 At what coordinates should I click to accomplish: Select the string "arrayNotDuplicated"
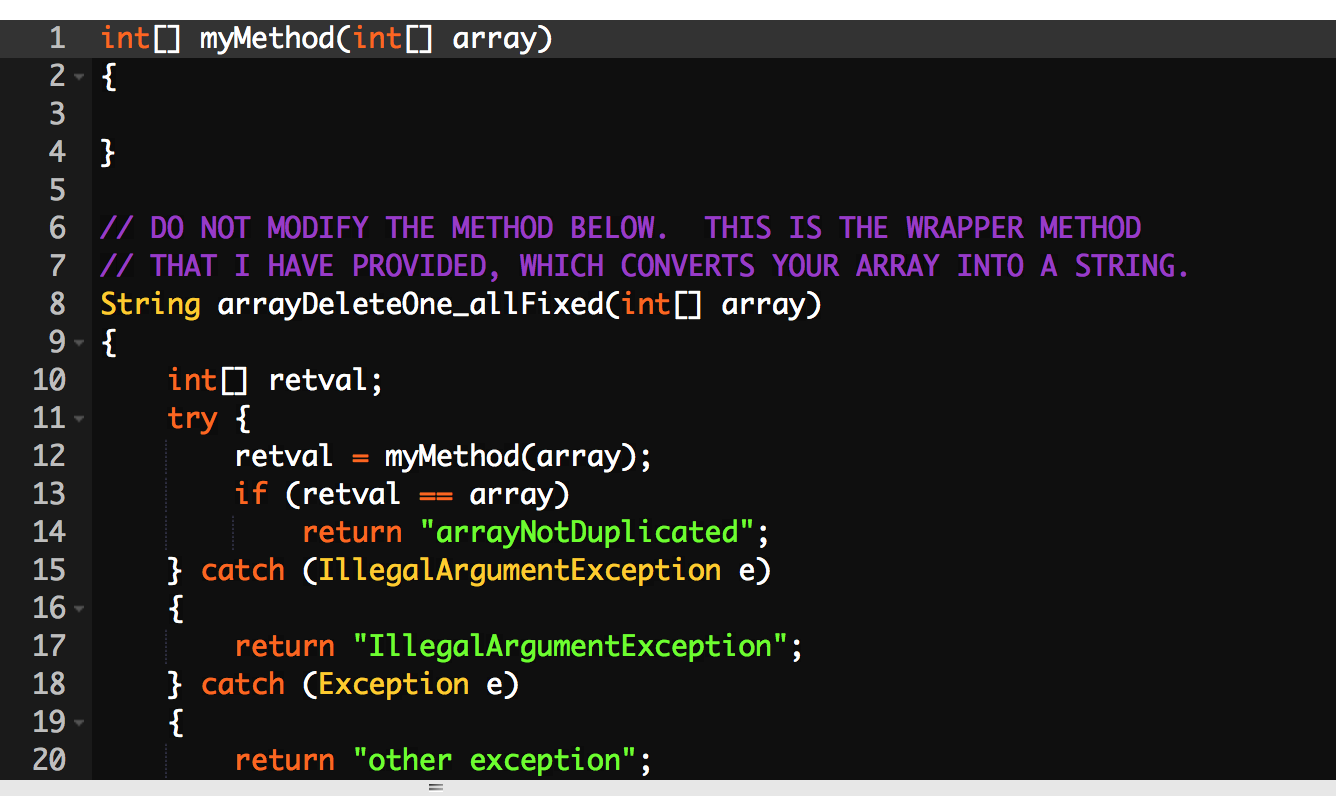tap(587, 532)
